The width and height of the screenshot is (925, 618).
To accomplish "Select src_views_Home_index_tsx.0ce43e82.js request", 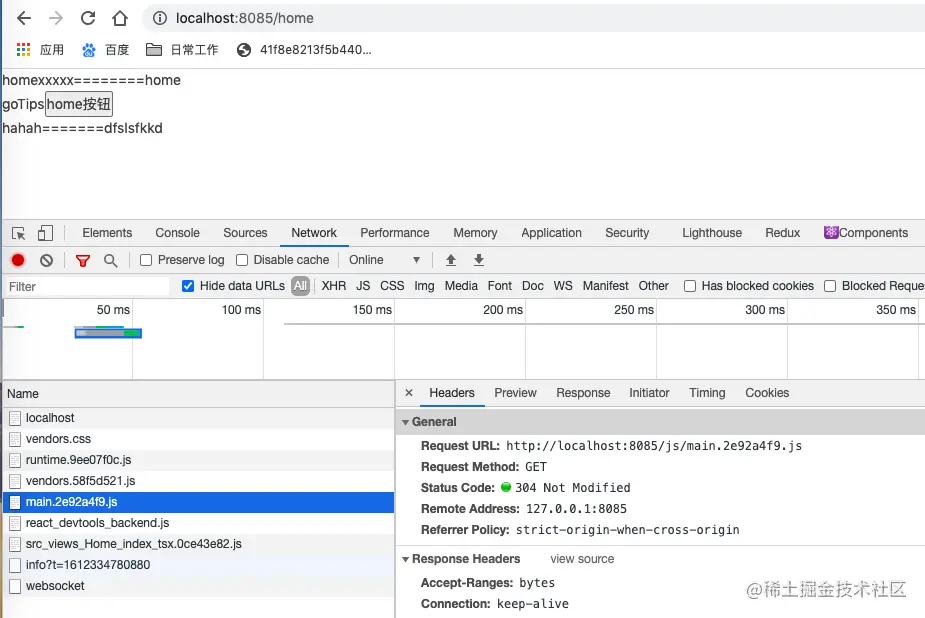I will (x=198, y=544).
